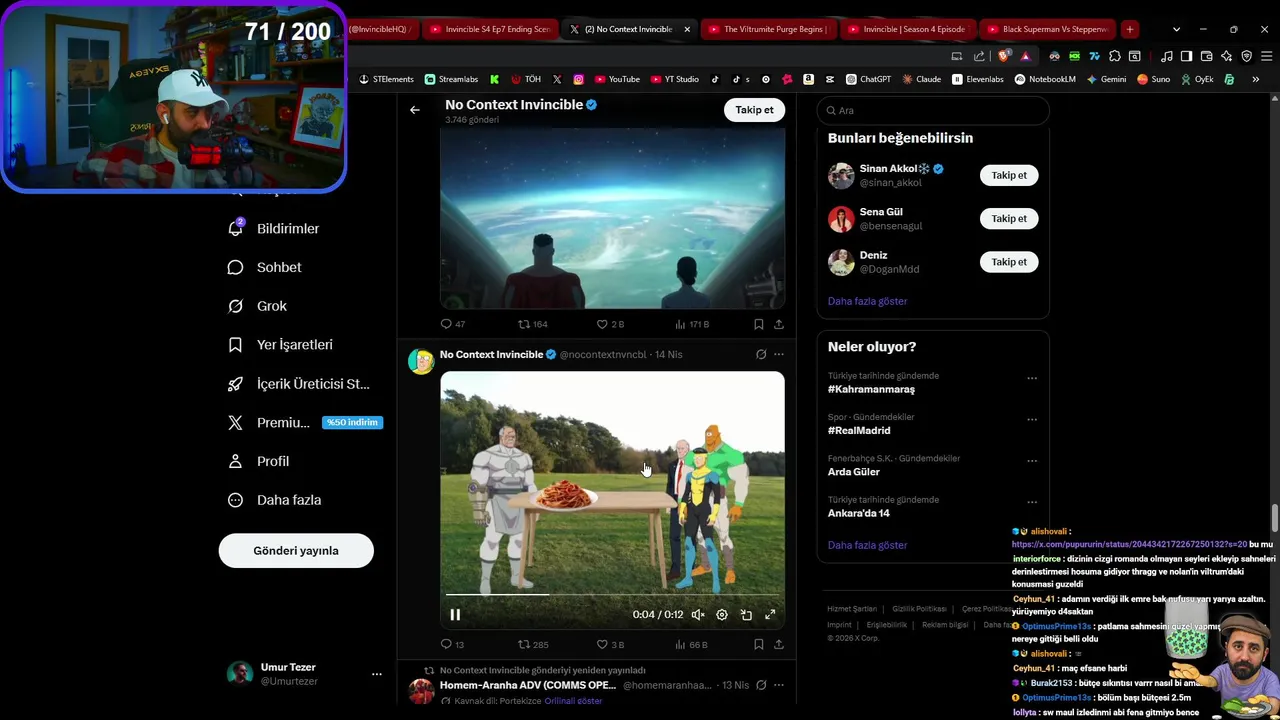Pause the spaghetti table video
Image resolution: width=1280 pixels, height=720 pixels.
click(x=455, y=615)
